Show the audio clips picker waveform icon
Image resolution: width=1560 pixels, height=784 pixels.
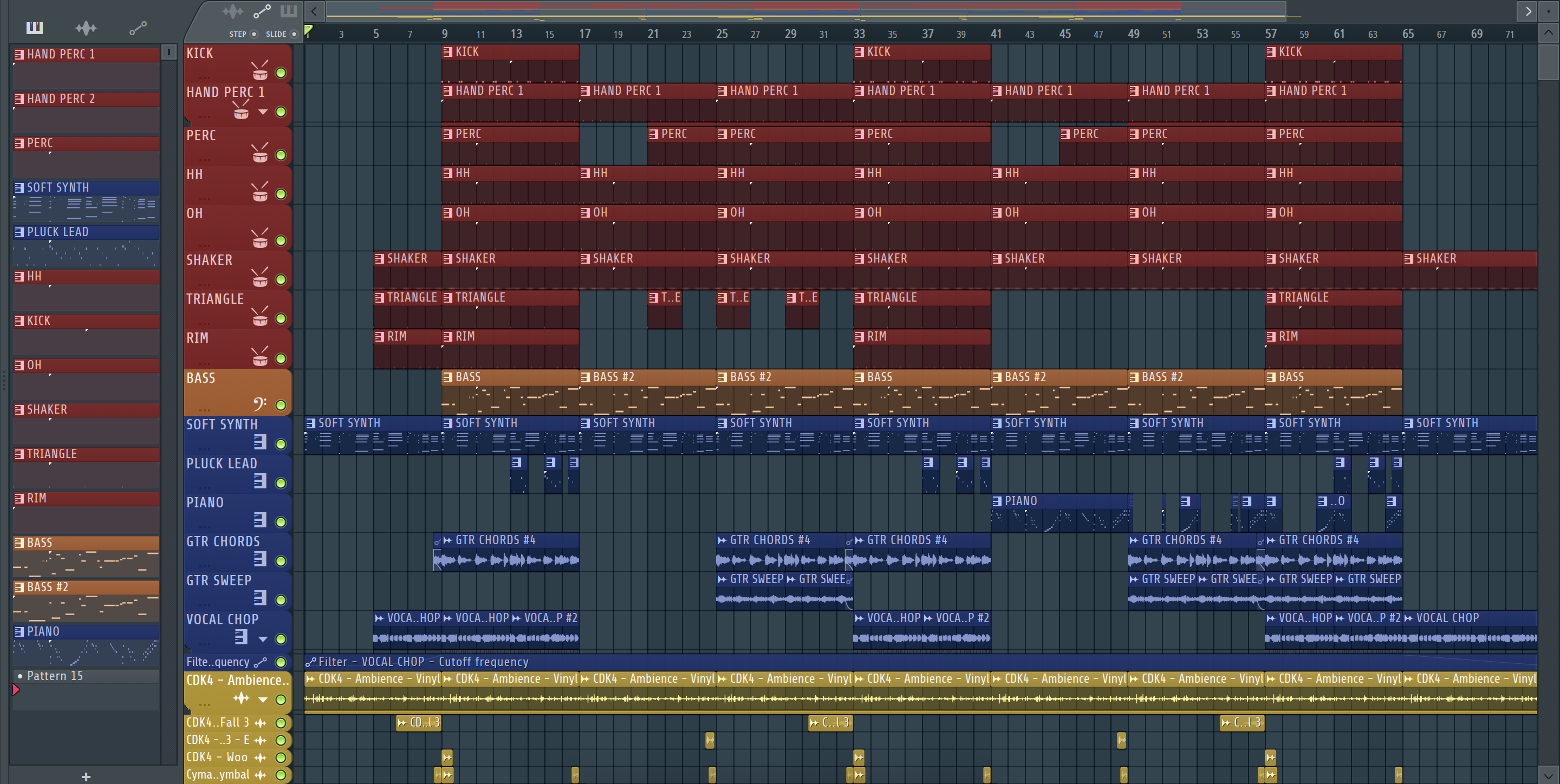(x=86, y=28)
